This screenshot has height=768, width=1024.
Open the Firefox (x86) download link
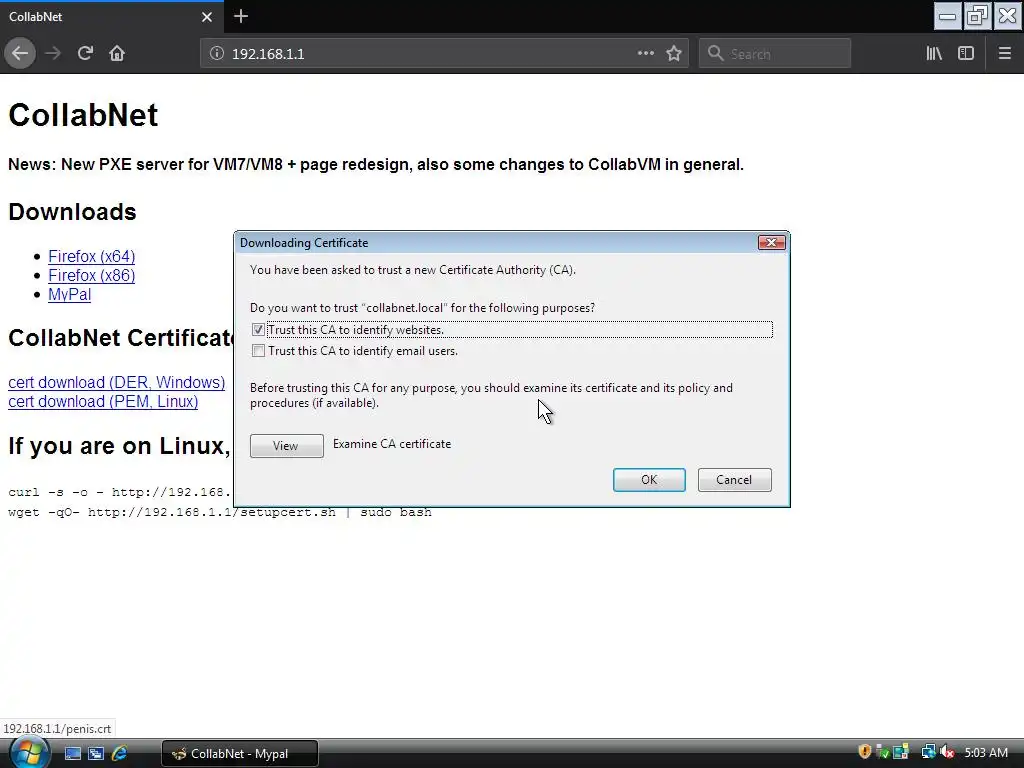click(91, 276)
